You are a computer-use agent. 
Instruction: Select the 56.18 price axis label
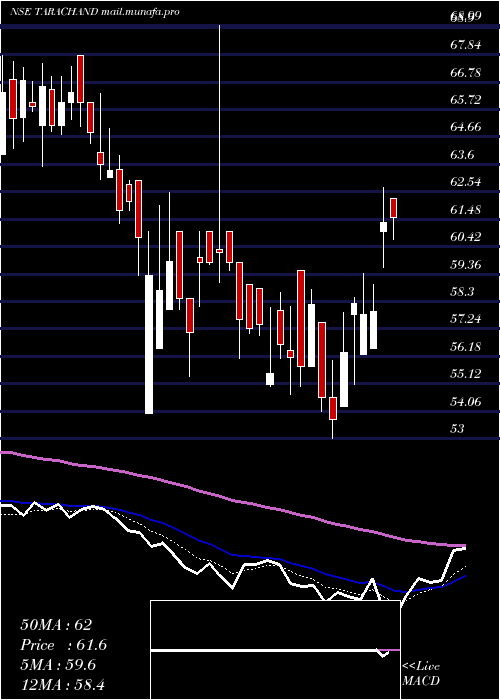tap(466, 346)
